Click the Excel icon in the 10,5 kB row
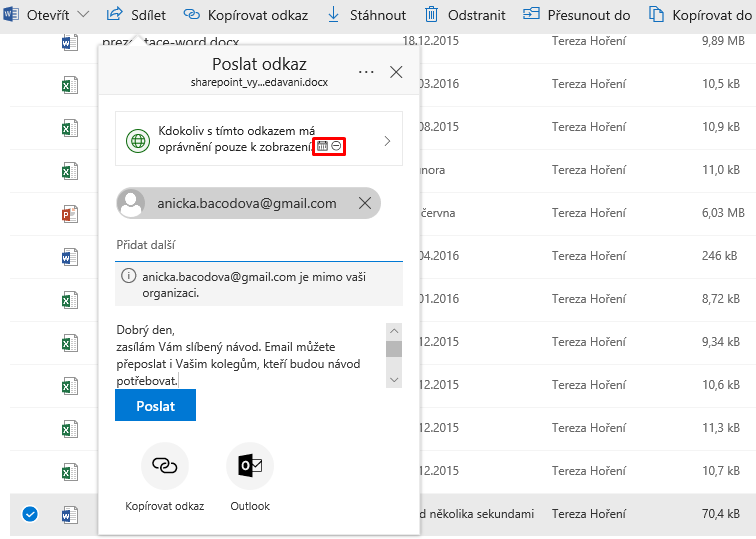The image size is (756, 539). coord(70,85)
